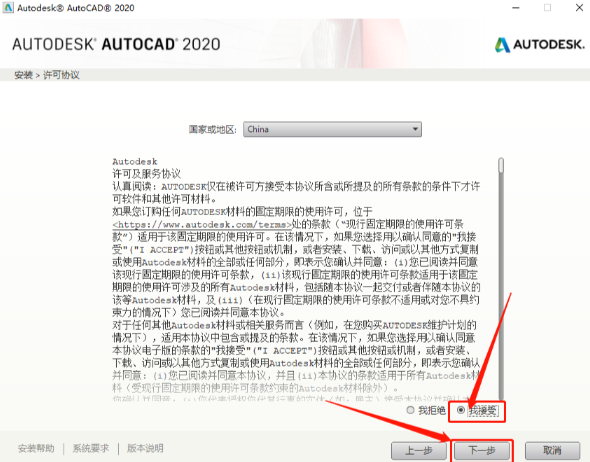Click the AutoCAD app icon in title bar
The height and width of the screenshot is (462, 590).
pos(8,8)
